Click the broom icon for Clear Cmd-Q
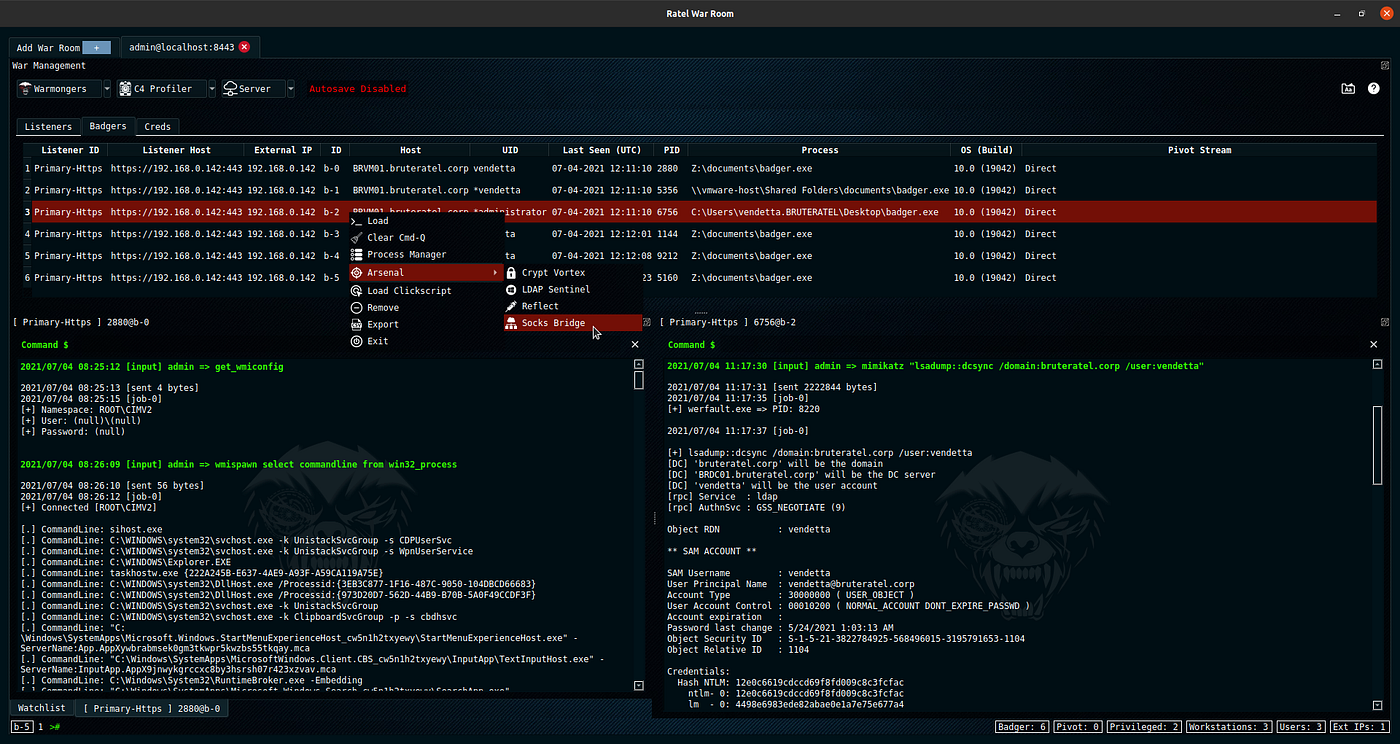The height and width of the screenshot is (744, 1400). pos(356,238)
